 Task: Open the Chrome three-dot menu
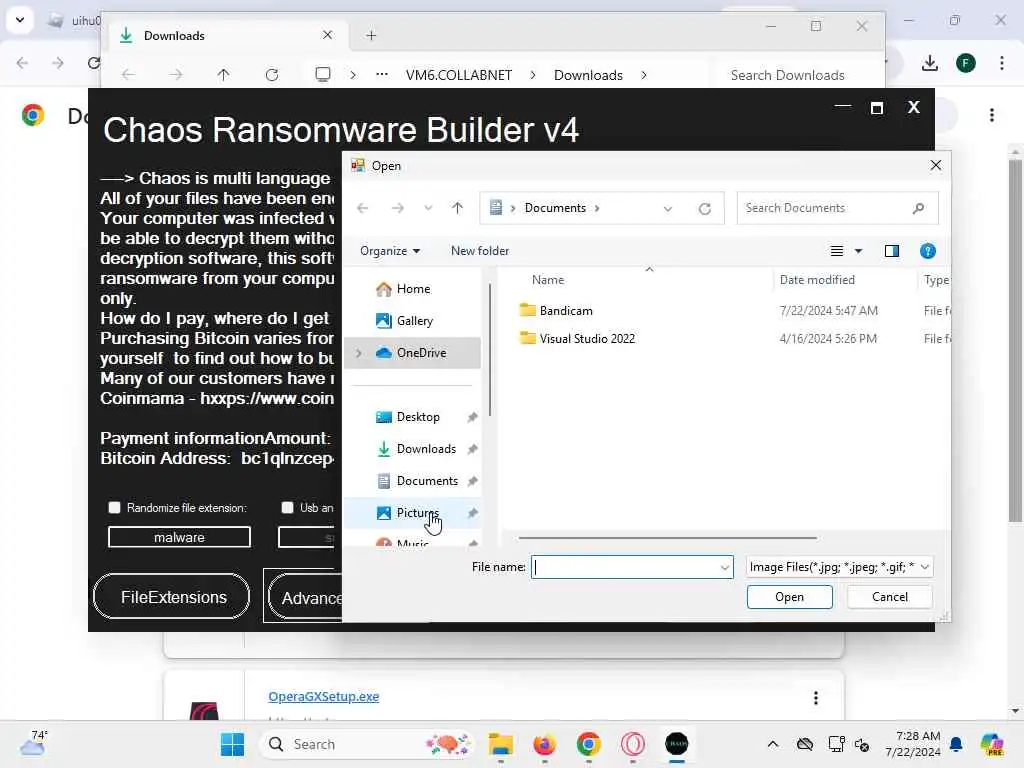click(1002, 63)
